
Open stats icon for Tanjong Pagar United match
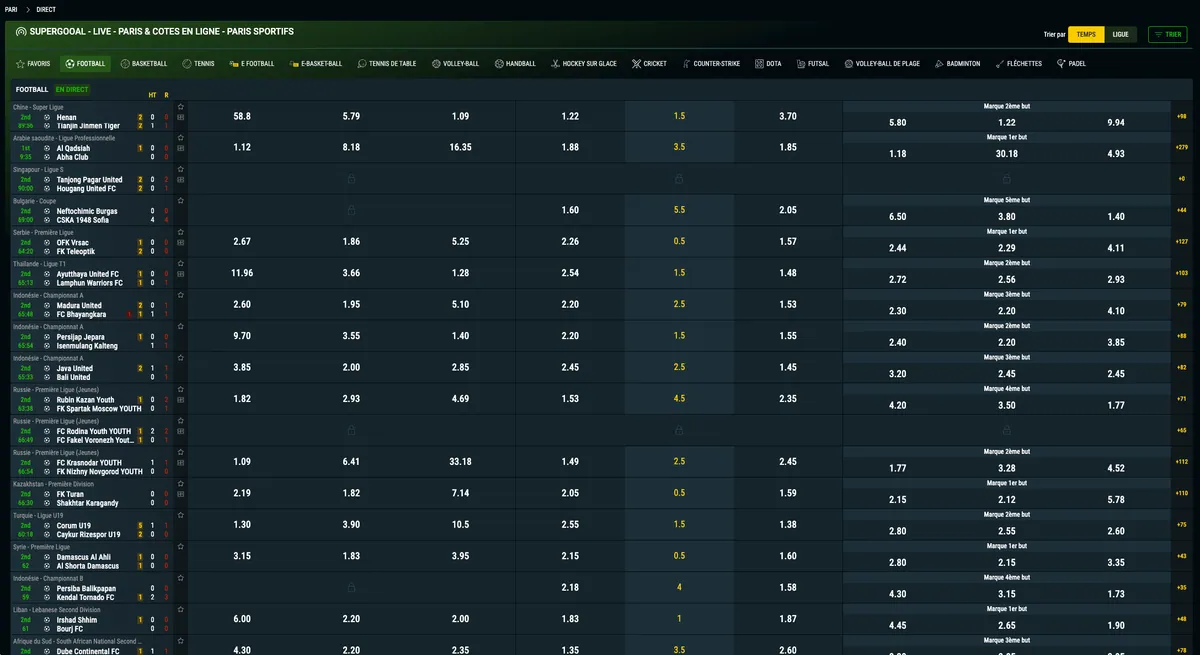click(181, 180)
